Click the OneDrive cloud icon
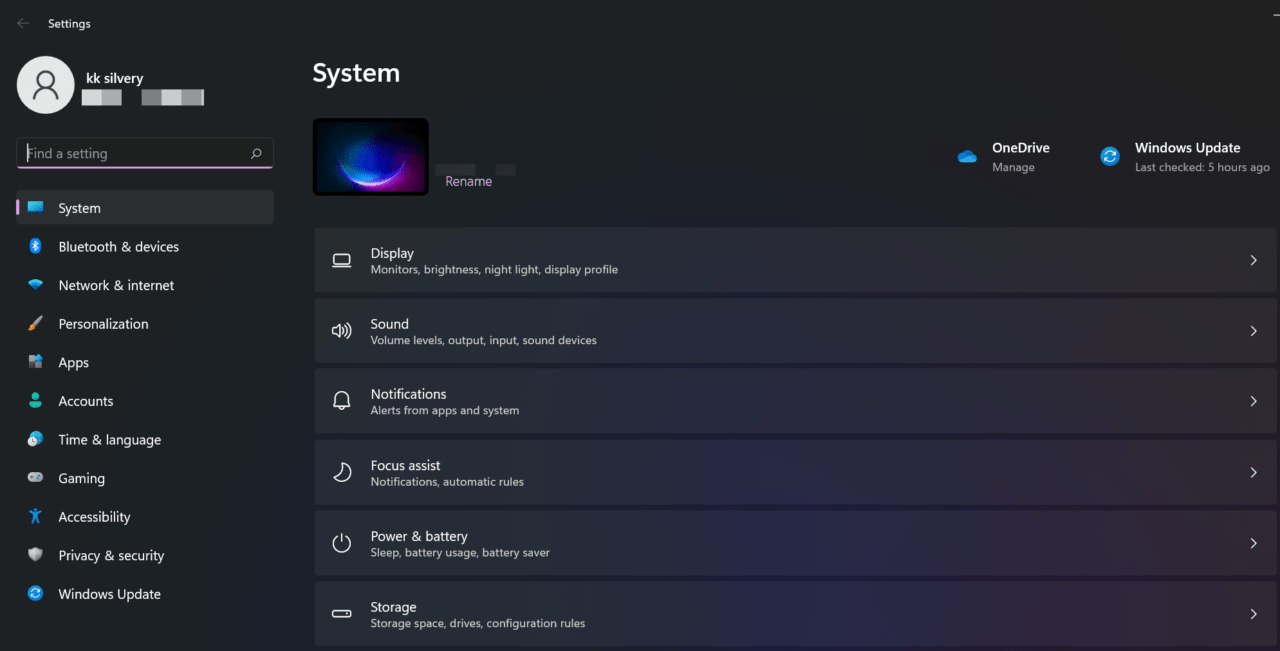This screenshot has height=651, width=1280. [967, 157]
